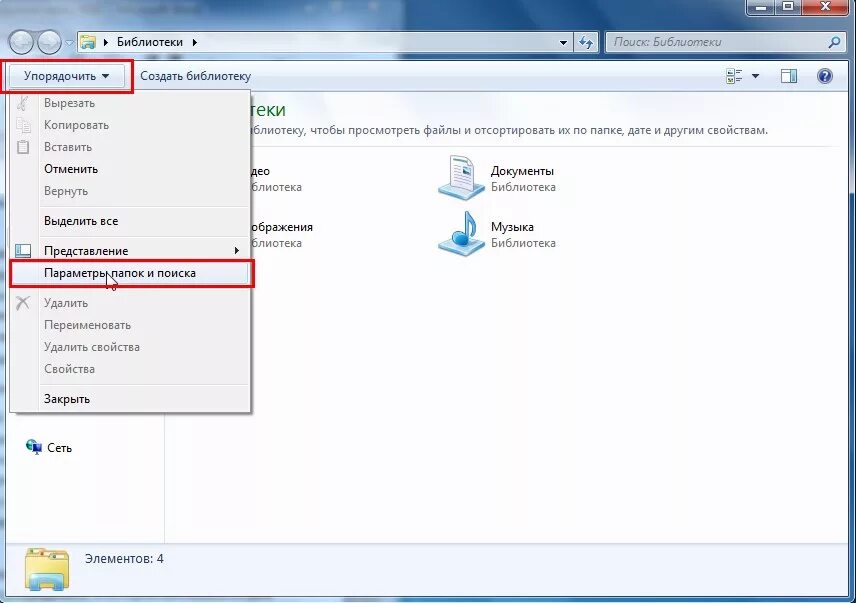This screenshot has width=856, height=603.
Task: Select Библиотеки in the address path
Action: pos(150,42)
